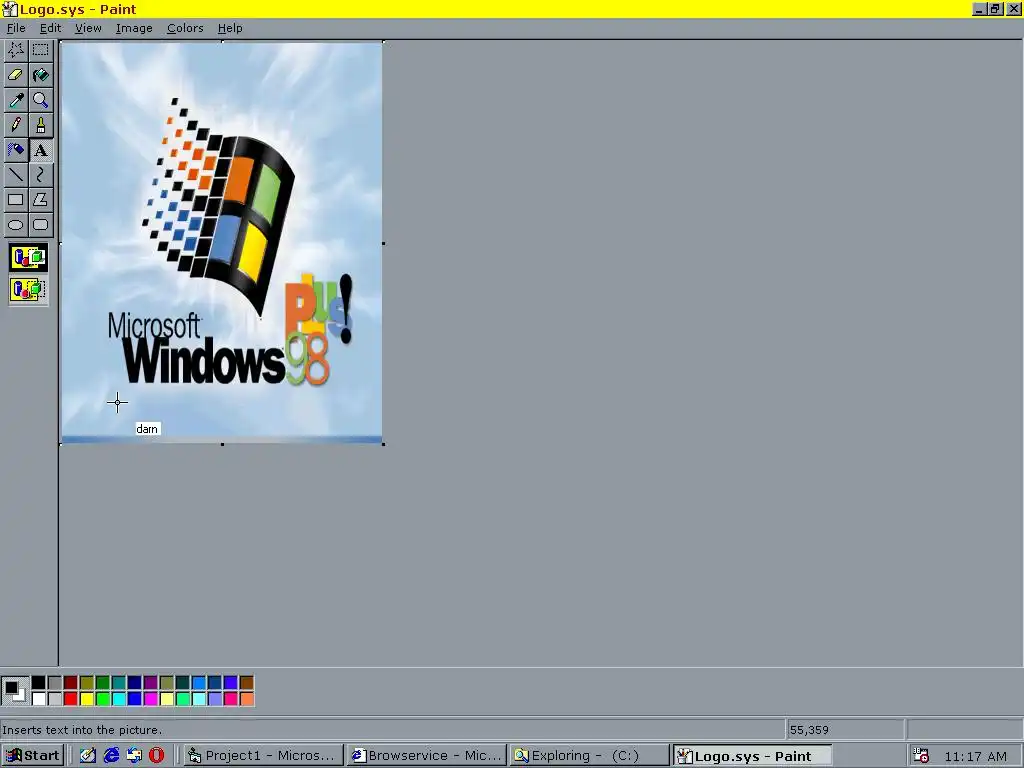Click the '55,359' cursor coordinates readout
This screenshot has width=1024, height=768.
click(x=809, y=729)
